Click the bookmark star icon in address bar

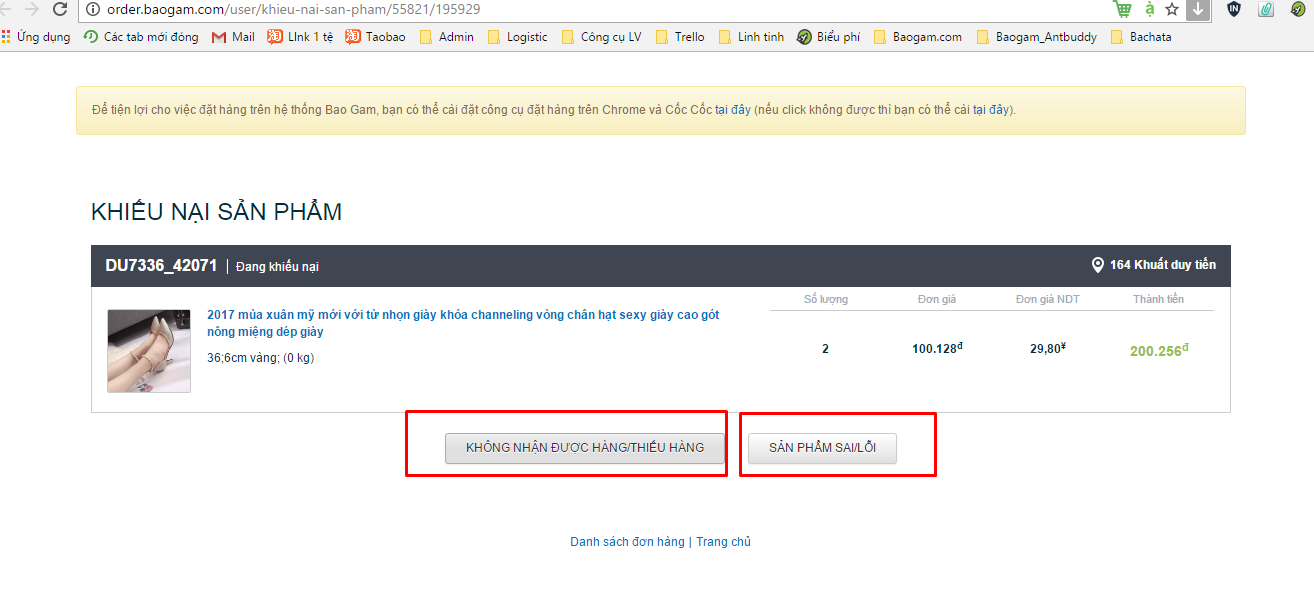[1172, 9]
